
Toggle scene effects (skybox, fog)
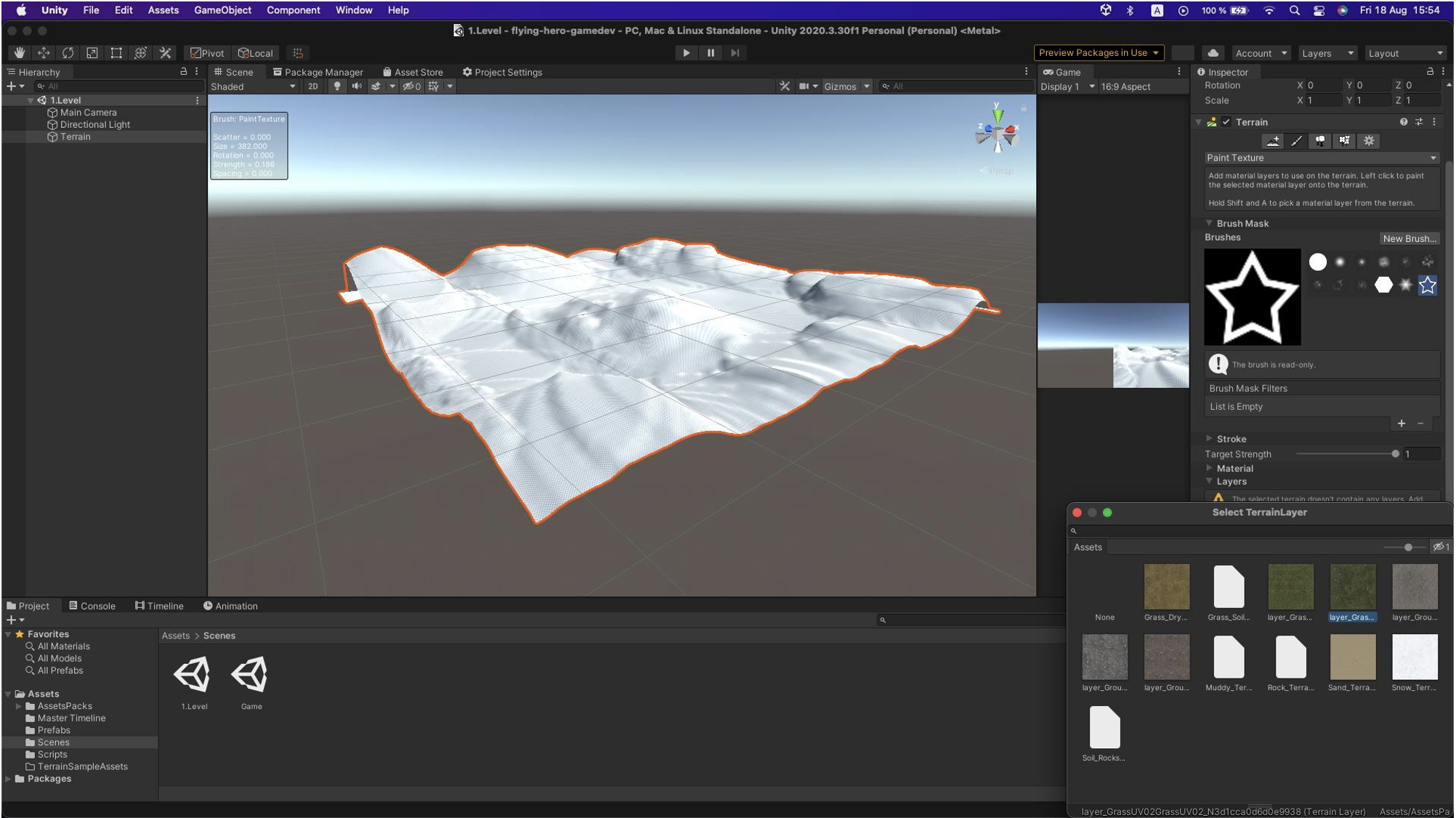376,86
